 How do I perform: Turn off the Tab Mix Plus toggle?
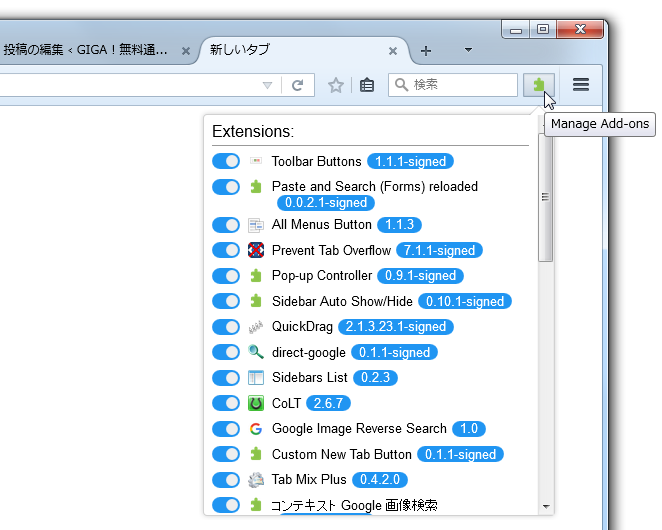pos(226,480)
